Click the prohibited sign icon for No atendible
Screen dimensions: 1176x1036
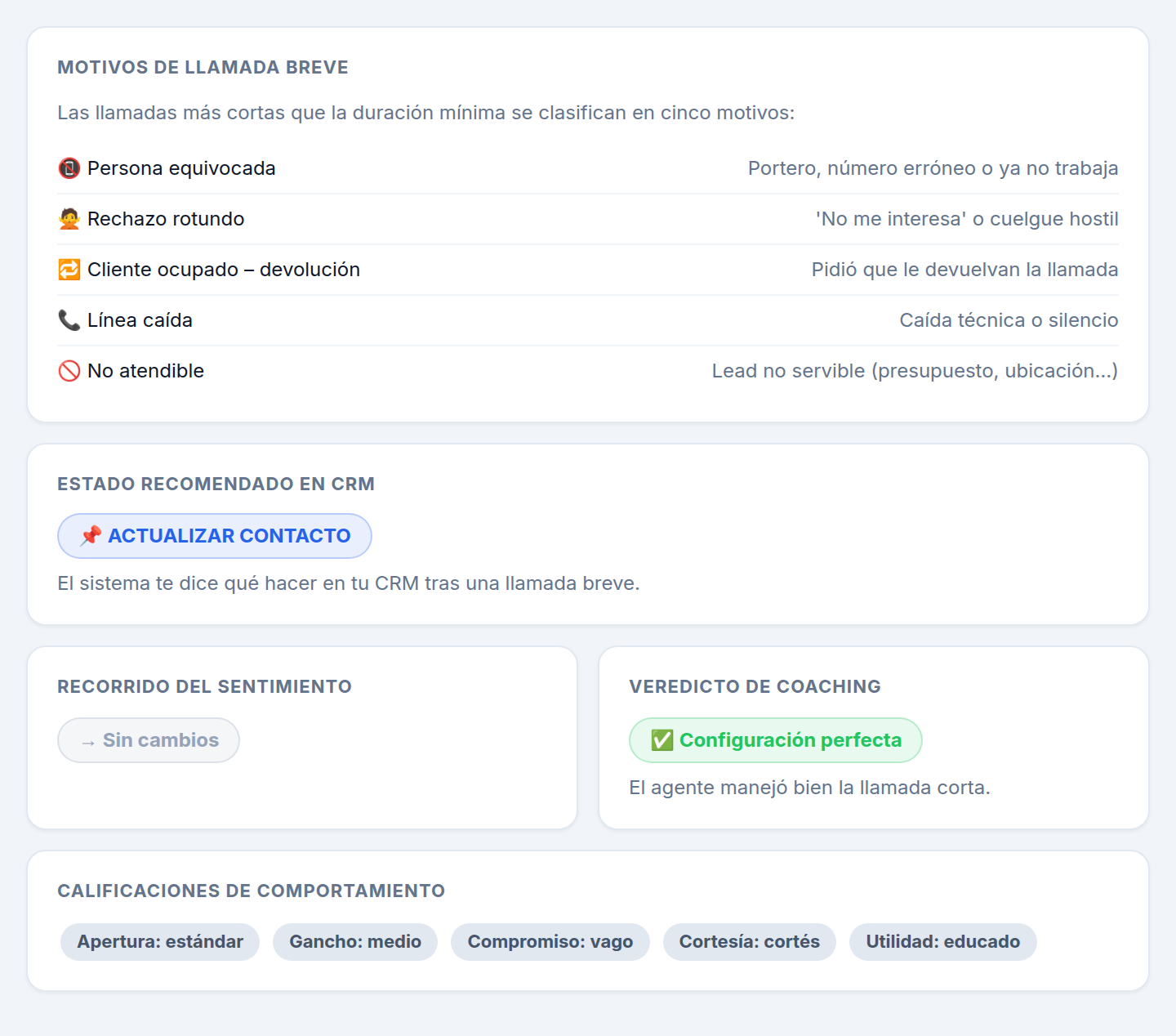pos(69,371)
